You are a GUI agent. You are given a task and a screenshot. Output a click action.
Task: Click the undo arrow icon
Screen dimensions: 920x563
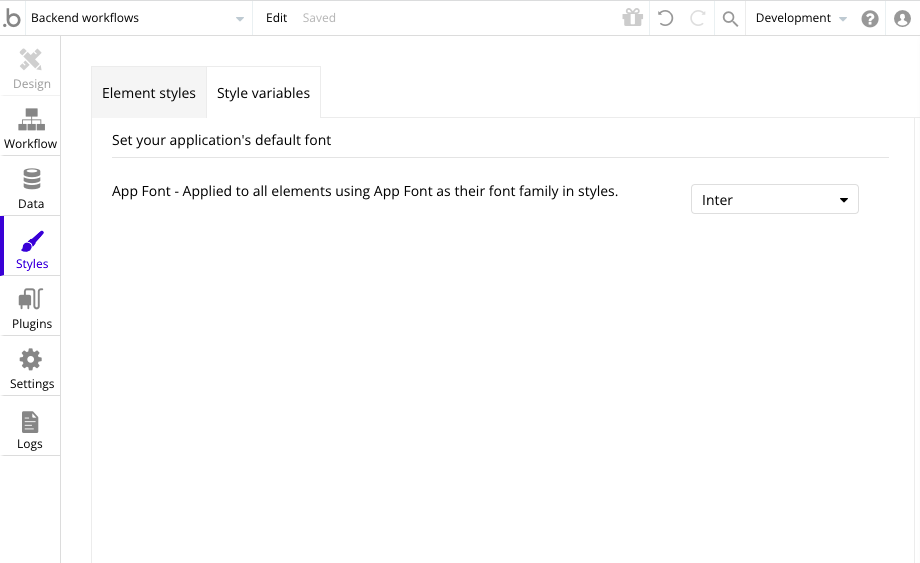[665, 18]
